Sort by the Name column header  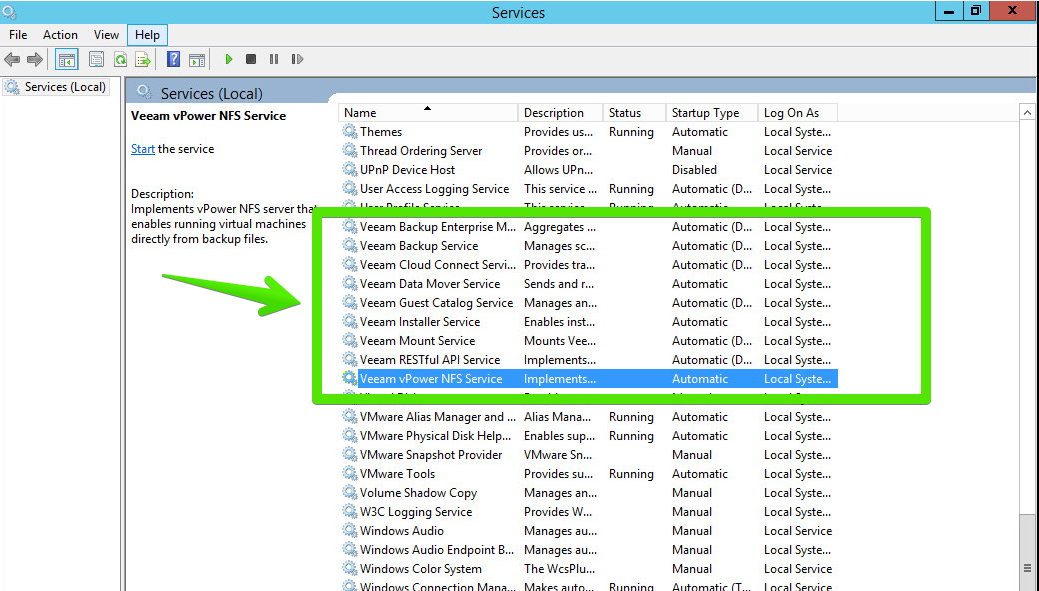[428, 113]
